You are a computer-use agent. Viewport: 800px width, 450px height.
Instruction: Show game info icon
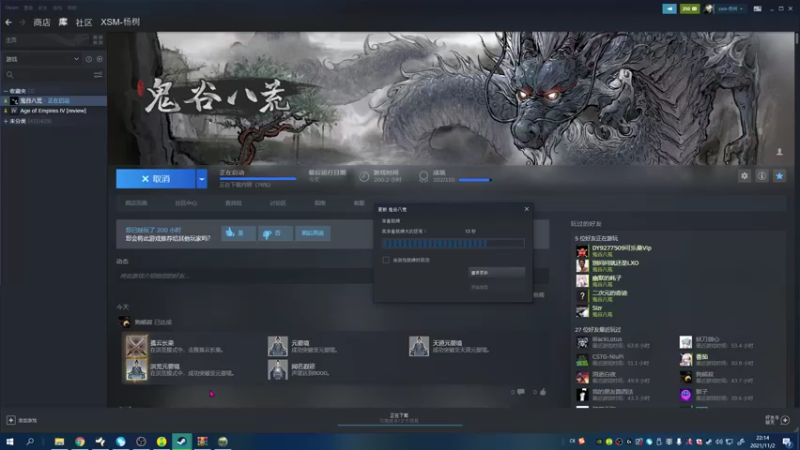pos(762,176)
